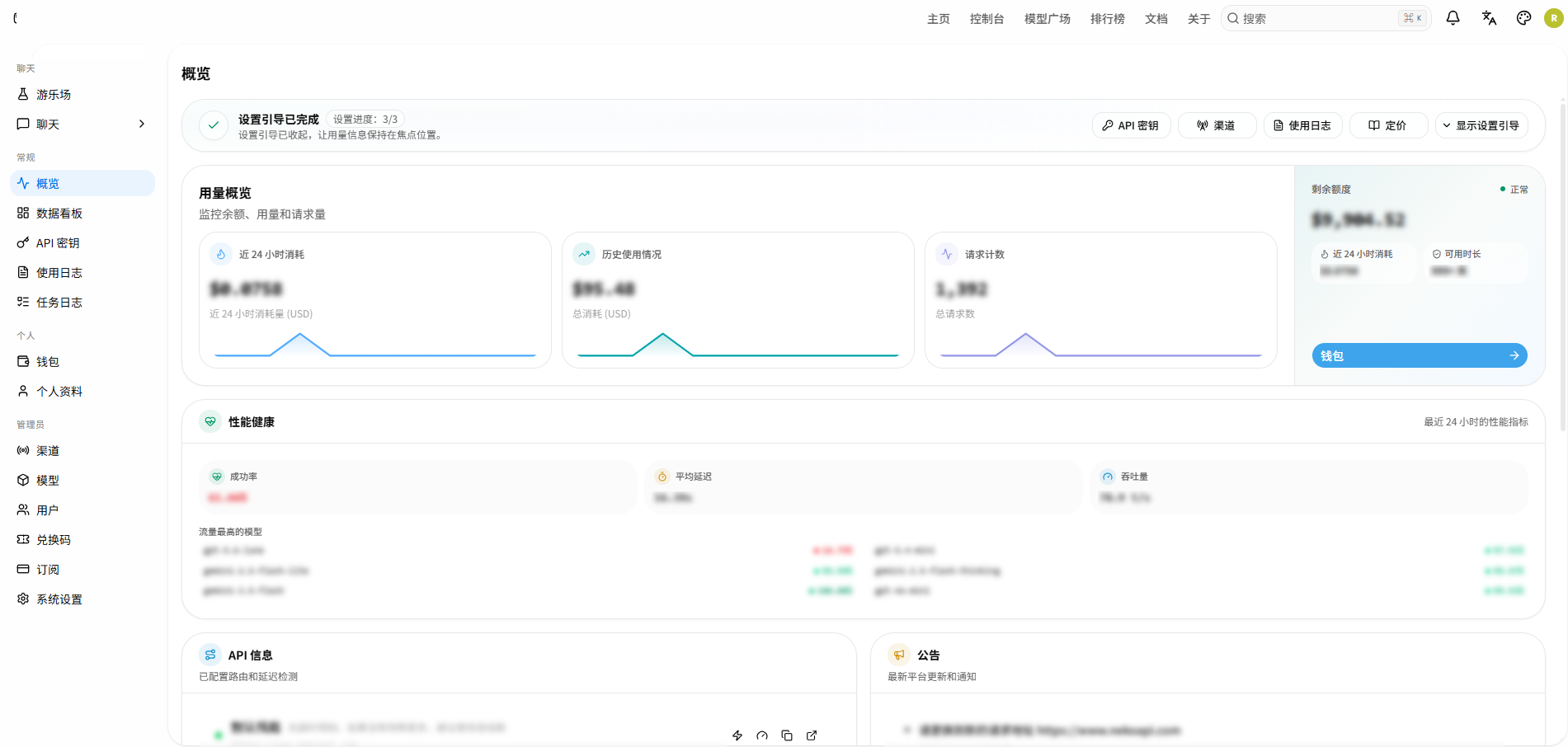Viewport: 1568px width, 747px height.
Task: Go to 主页 in top navigation
Action: pyautogui.click(x=939, y=19)
